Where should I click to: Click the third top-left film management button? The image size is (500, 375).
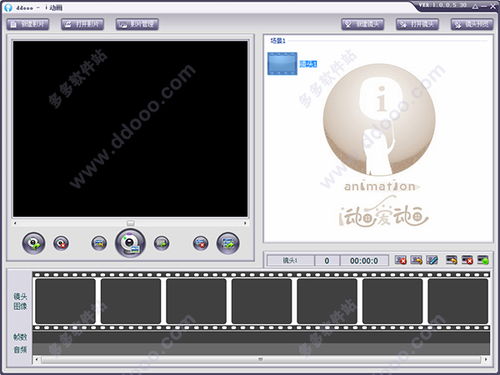point(137,24)
